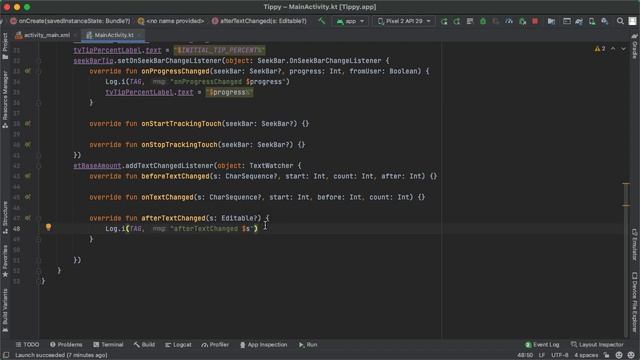The image size is (640, 360).
Task: Open the Run tool window
Action: pos(308,344)
